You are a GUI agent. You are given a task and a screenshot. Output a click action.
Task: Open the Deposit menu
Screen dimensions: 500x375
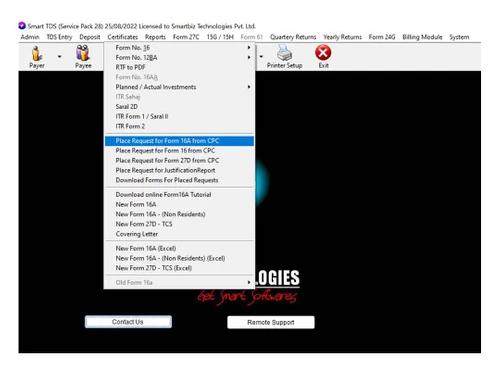tap(90, 37)
